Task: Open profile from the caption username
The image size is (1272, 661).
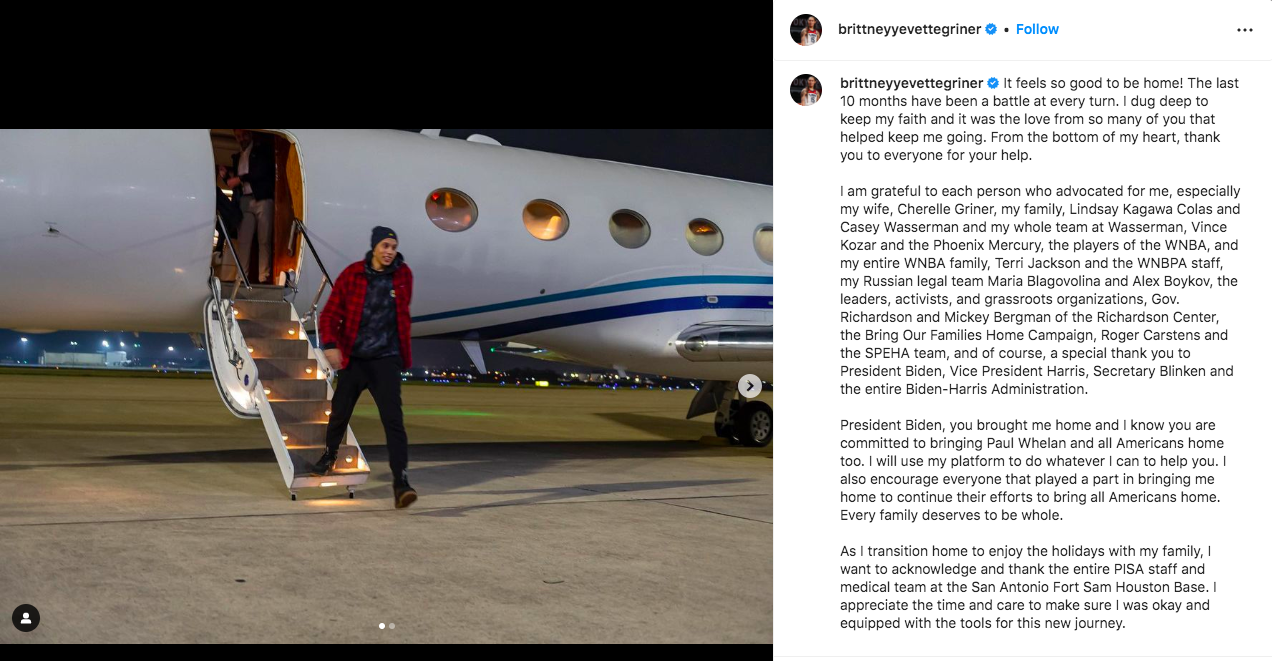Action: click(x=912, y=83)
